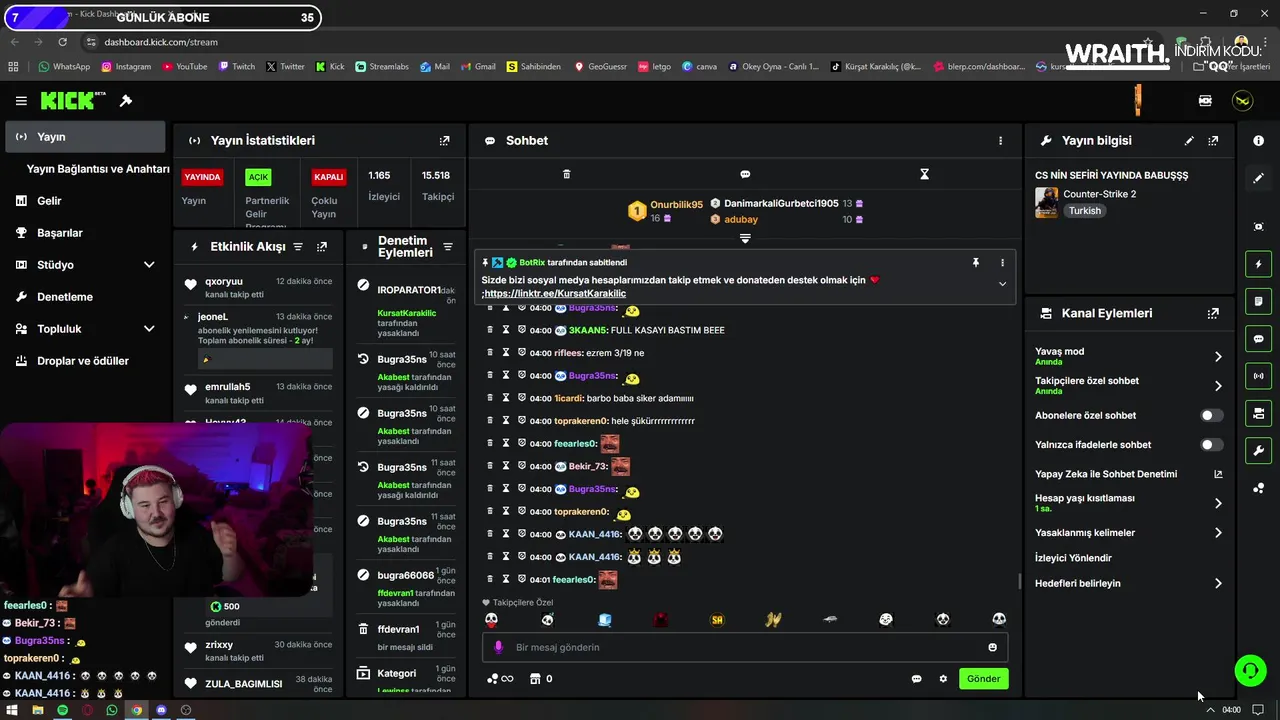Click İzleyici Yönlendir action

pos(1073,558)
